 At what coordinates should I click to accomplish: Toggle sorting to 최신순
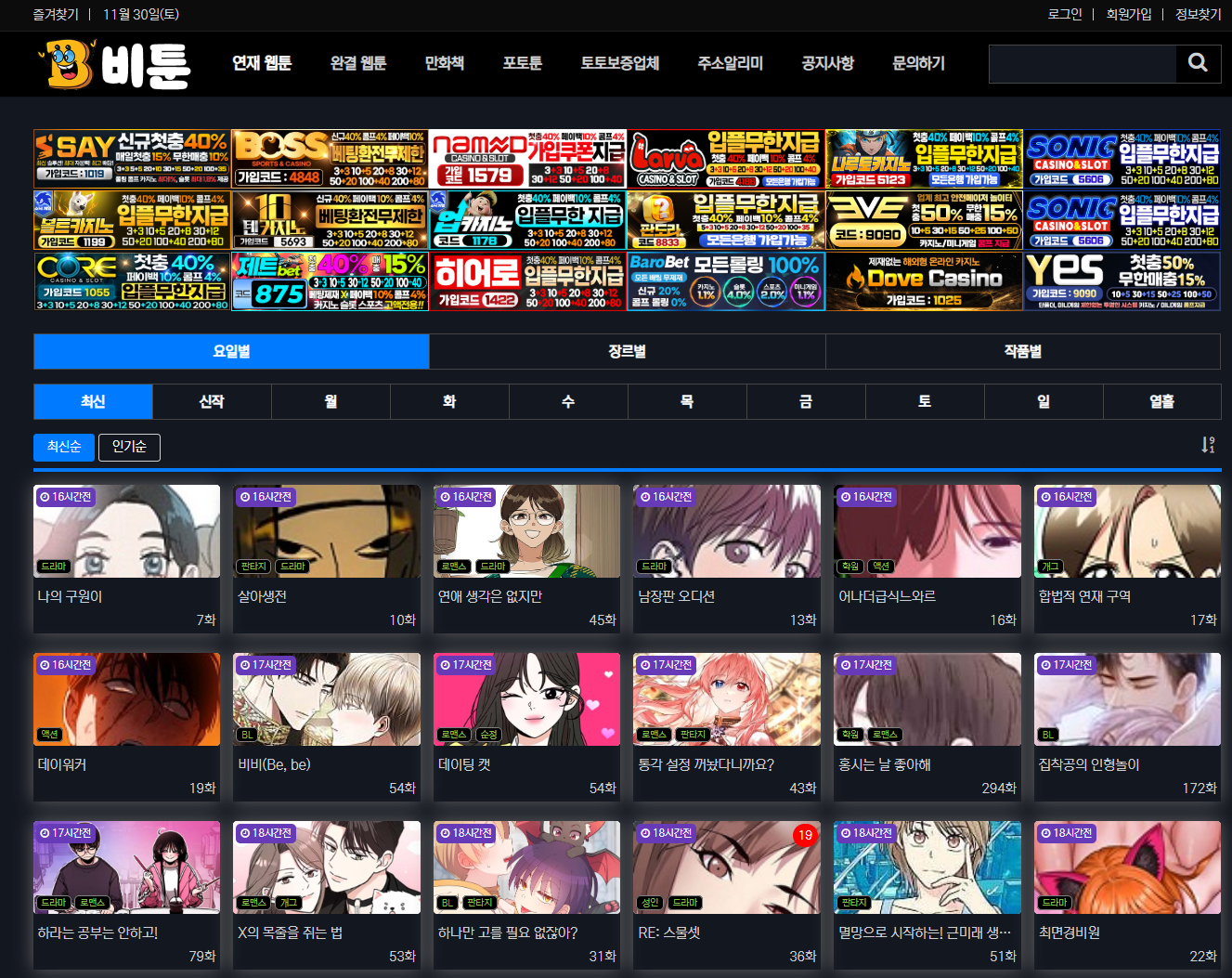pyautogui.click(x=64, y=447)
